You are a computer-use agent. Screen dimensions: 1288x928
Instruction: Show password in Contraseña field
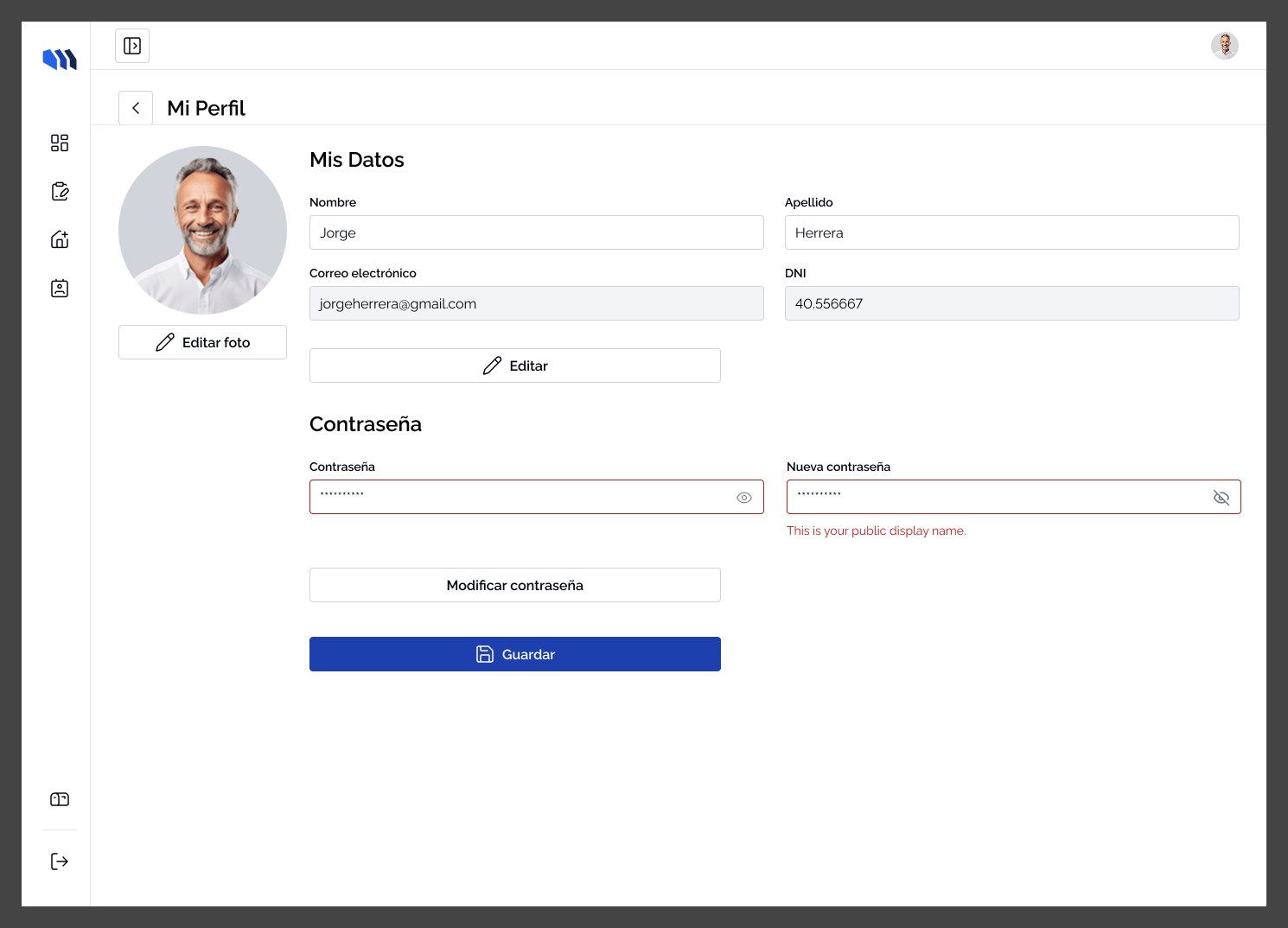click(744, 498)
